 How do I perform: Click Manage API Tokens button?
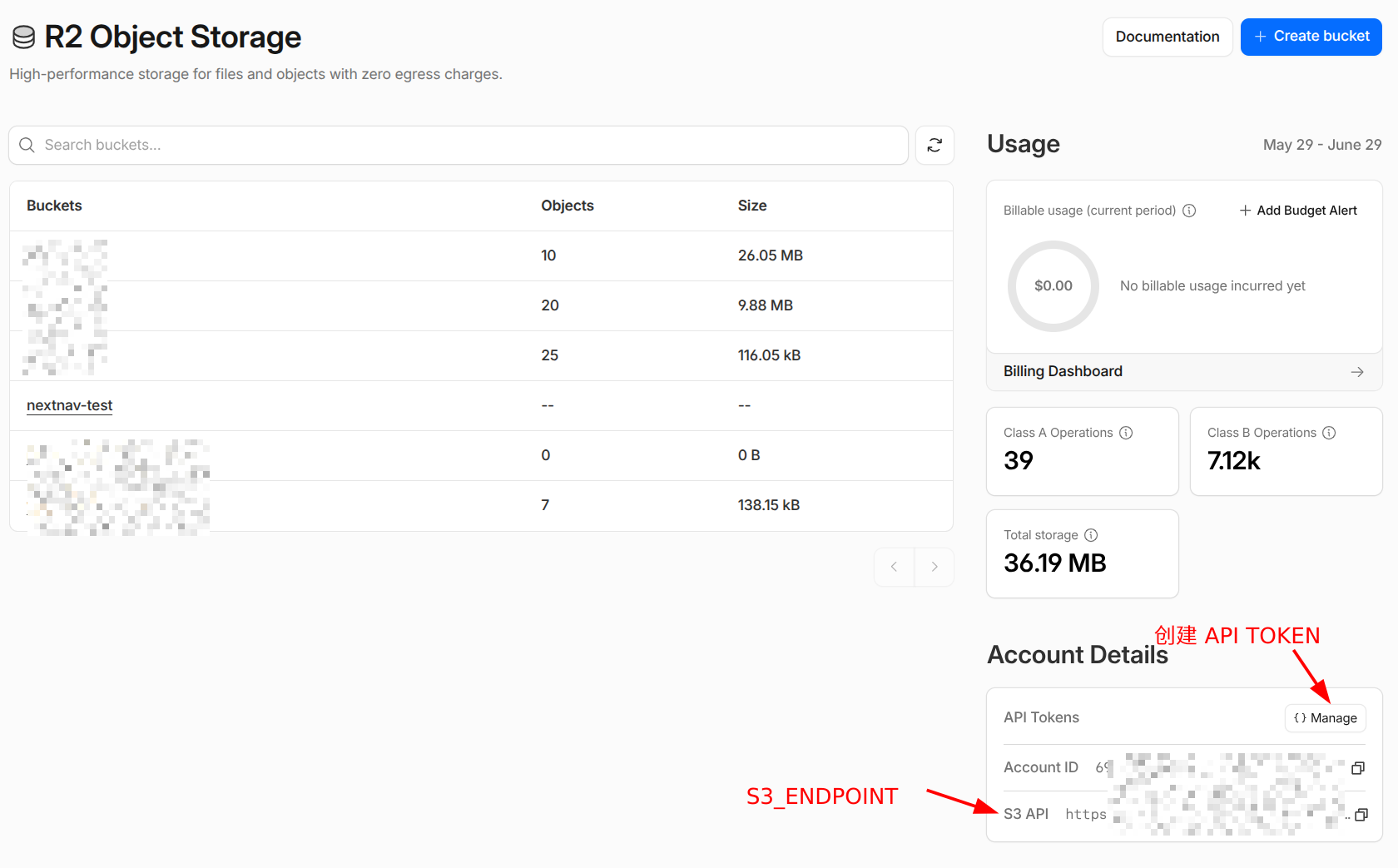point(1326,718)
